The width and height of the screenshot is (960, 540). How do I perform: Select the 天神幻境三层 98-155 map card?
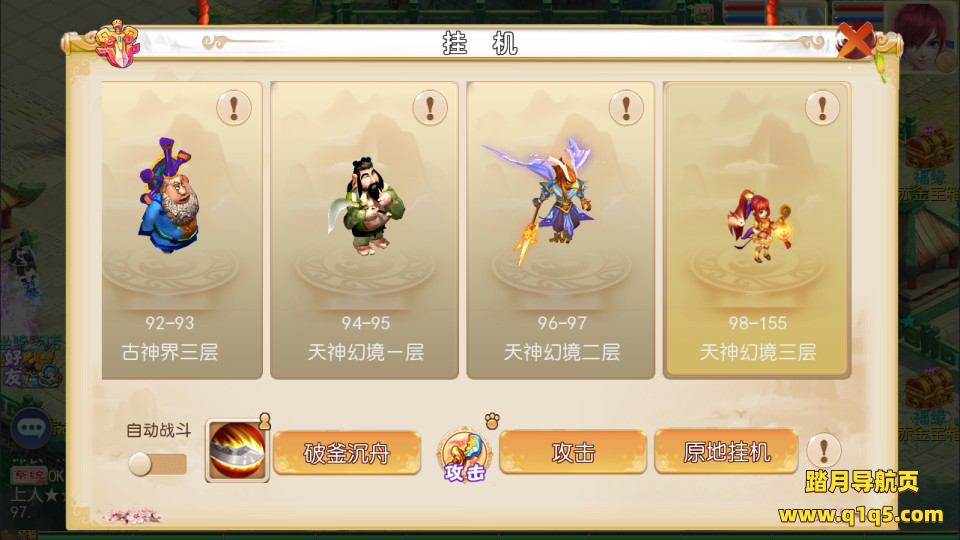pyautogui.click(x=757, y=230)
